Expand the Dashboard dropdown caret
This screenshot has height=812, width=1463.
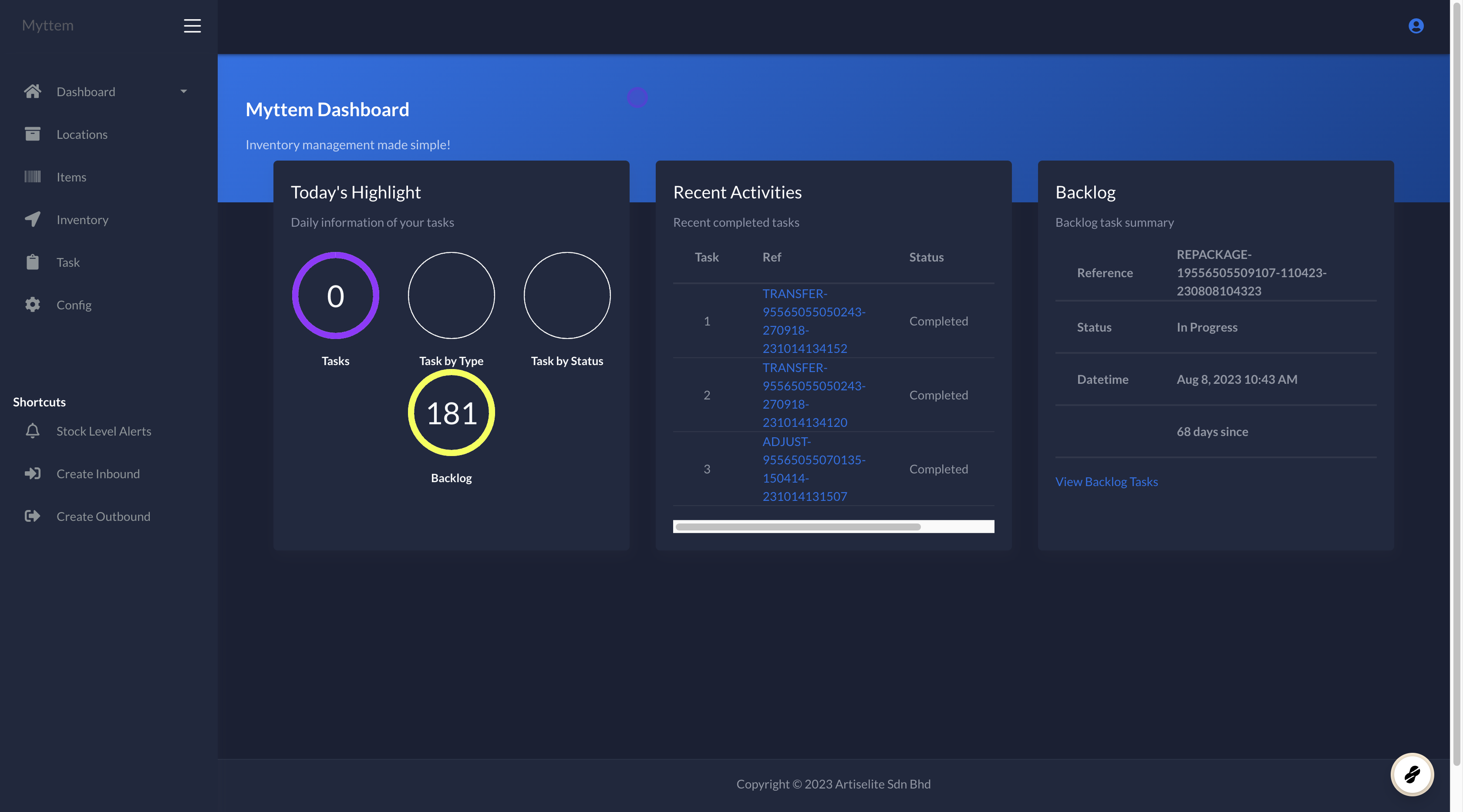pos(183,91)
